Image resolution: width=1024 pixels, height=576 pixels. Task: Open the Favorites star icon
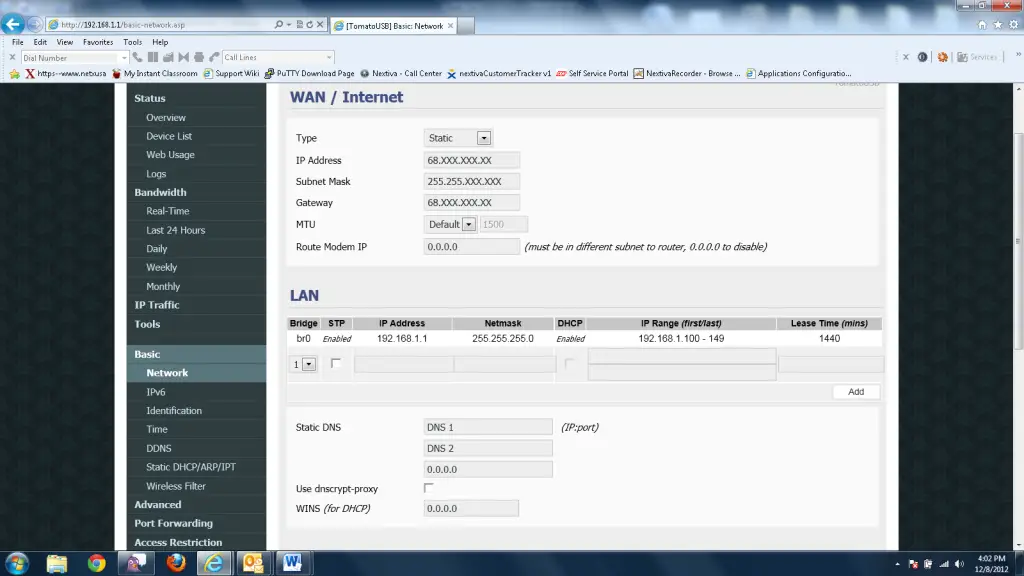997,25
